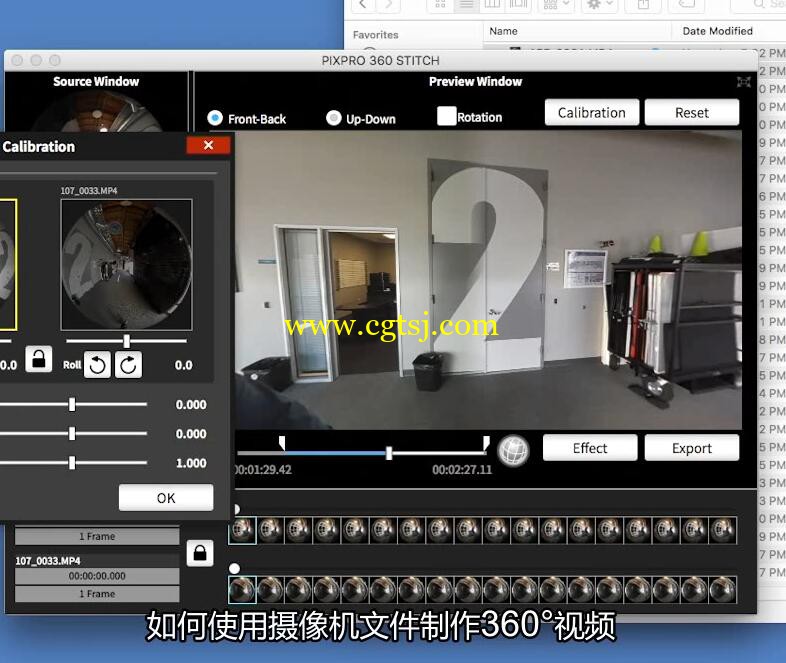Click the 1.000 value in Calibration
Image resolution: width=786 pixels, height=663 pixels.
pos(191,463)
